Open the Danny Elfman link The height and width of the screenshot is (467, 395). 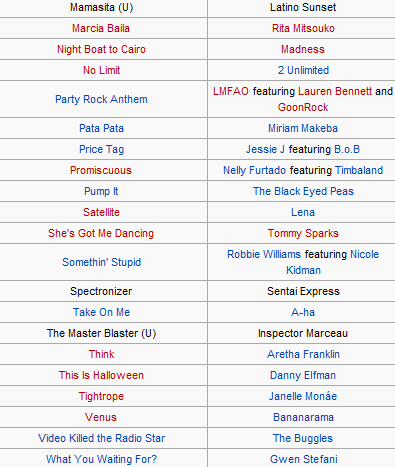tap(303, 375)
